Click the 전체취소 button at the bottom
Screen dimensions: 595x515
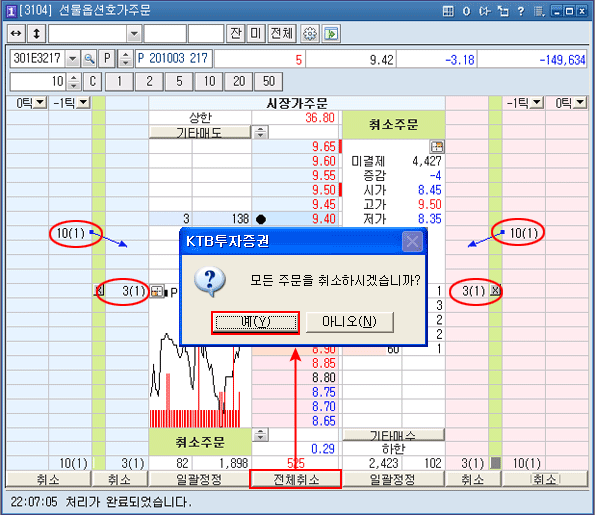pos(296,479)
